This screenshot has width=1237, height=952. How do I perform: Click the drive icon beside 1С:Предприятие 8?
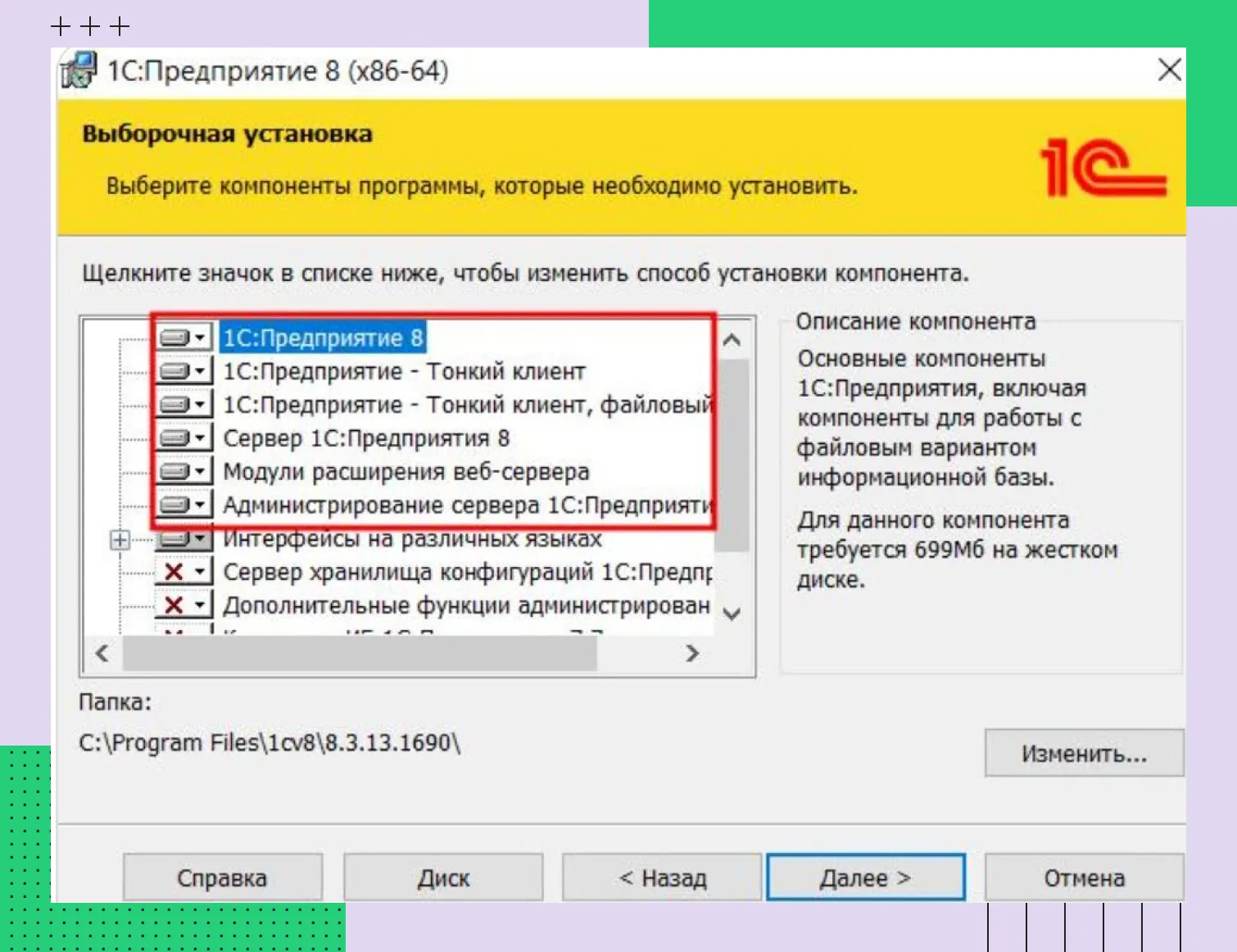pos(183,338)
